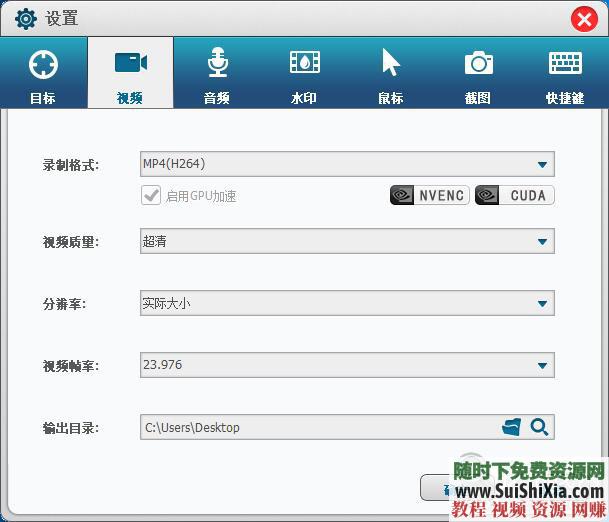
Task: Browse output folder with the folder icon
Action: tap(512, 428)
